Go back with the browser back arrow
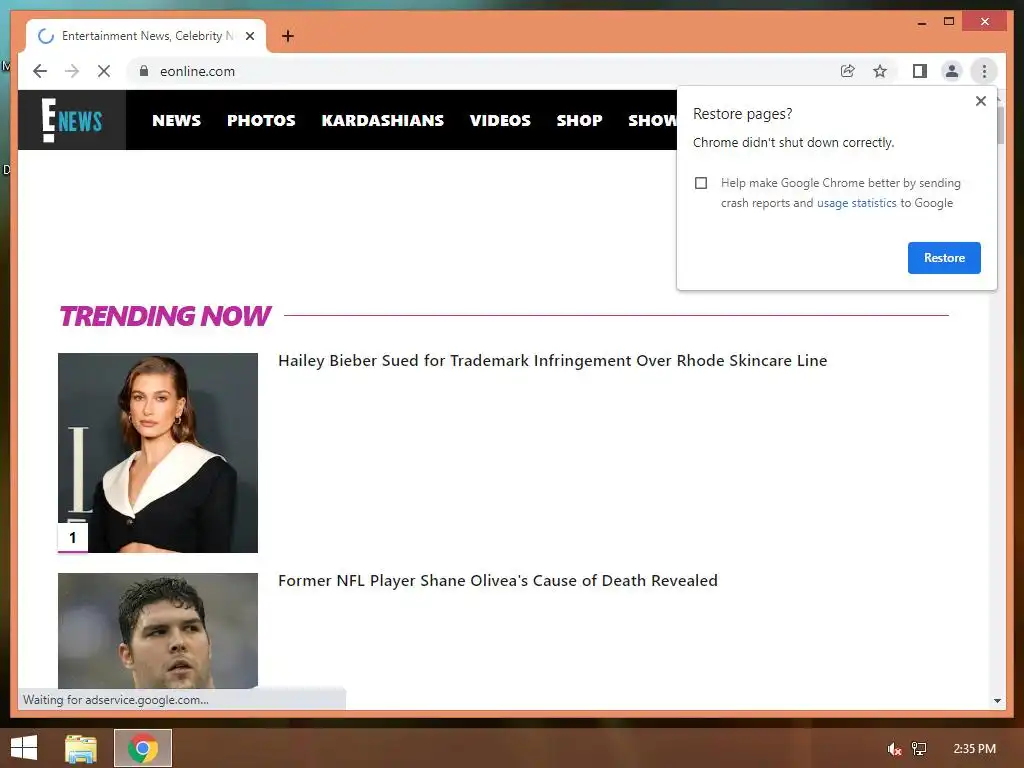Screen dimensions: 1024x768 click(x=40, y=71)
